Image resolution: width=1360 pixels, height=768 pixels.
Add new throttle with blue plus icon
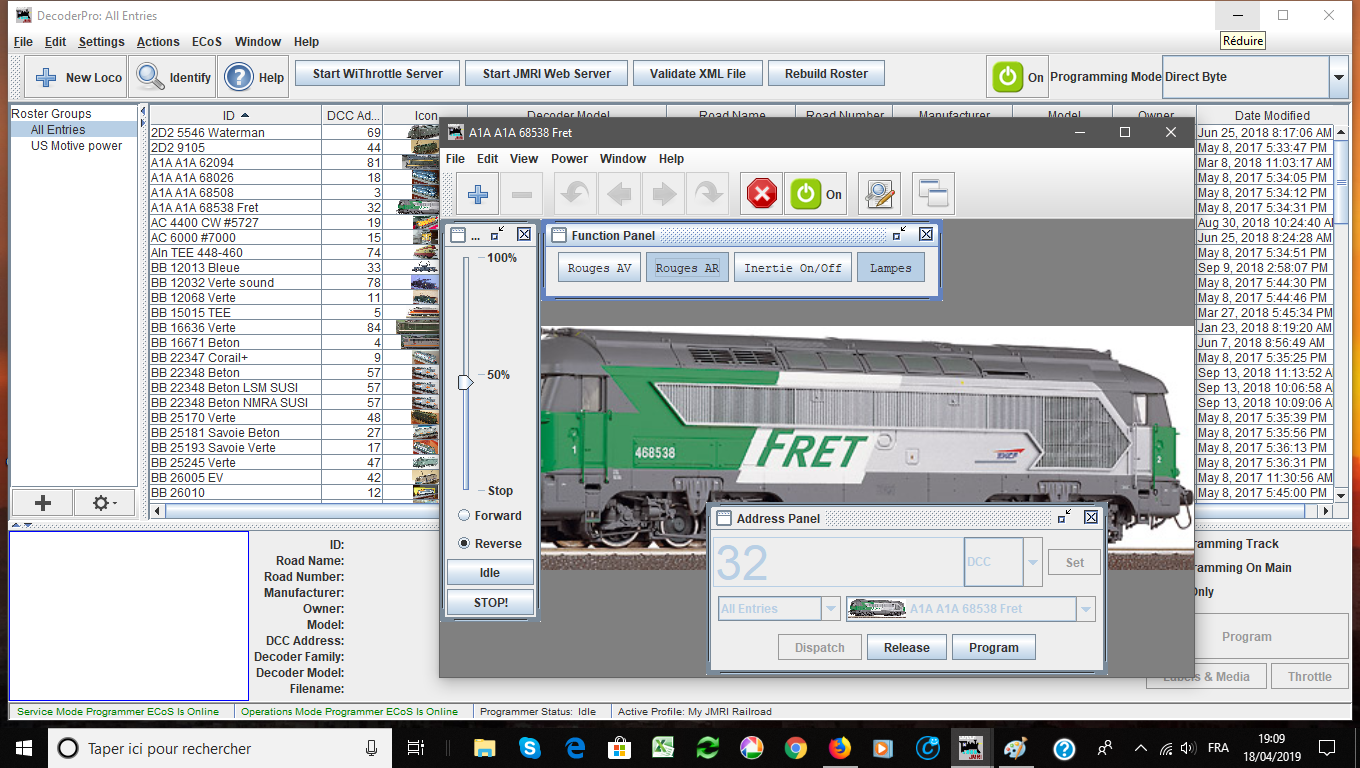[x=478, y=195]
